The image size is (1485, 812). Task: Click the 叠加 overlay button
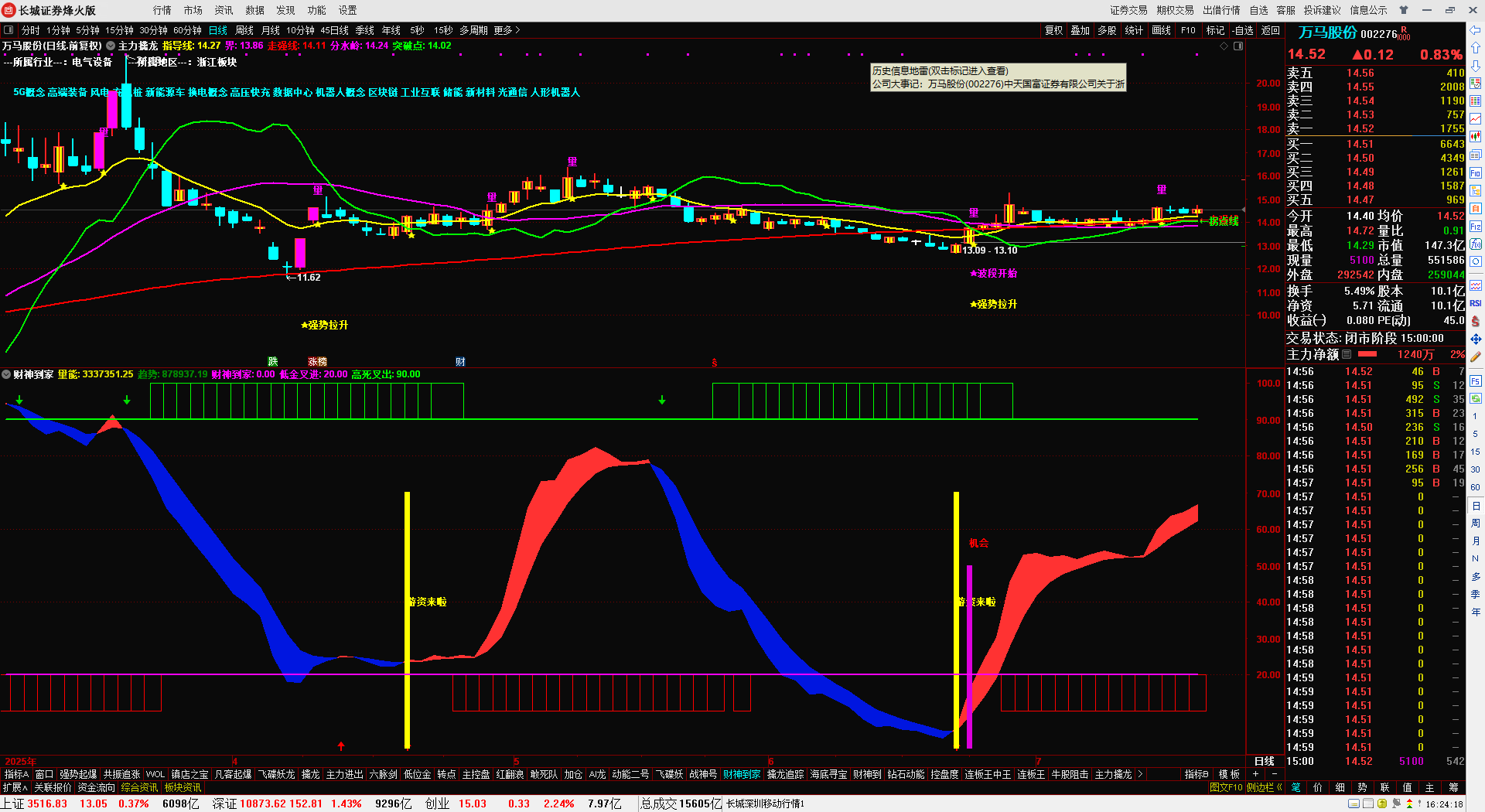[x=1080, y=30]
